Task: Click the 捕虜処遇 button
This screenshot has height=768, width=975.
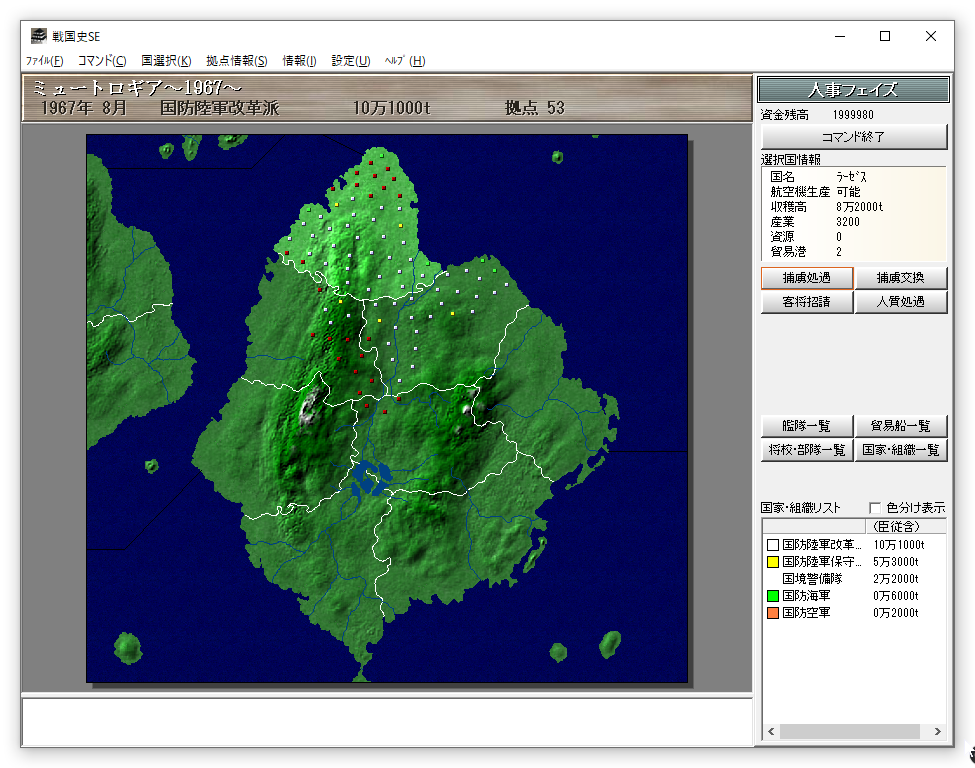Action: (x=806, y=278)
